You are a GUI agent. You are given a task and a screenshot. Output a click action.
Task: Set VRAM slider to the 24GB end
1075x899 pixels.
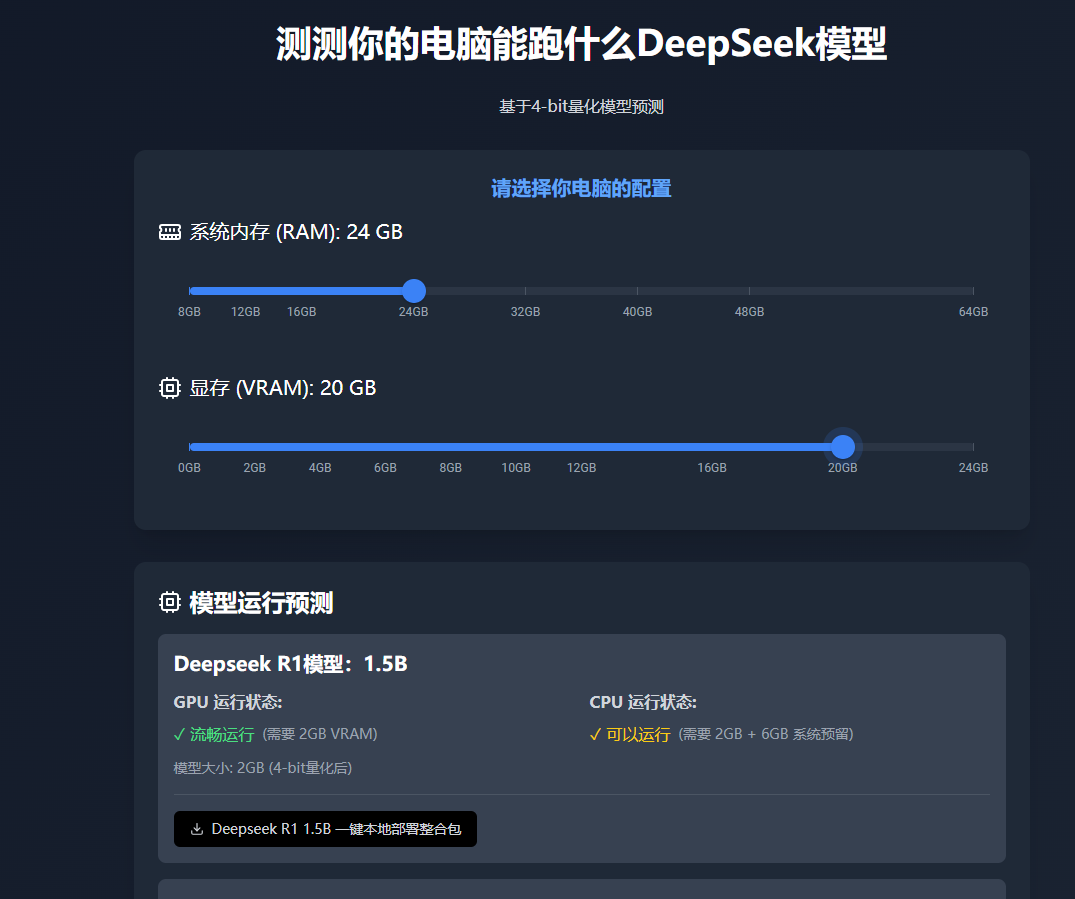click(x=973, y=447)
